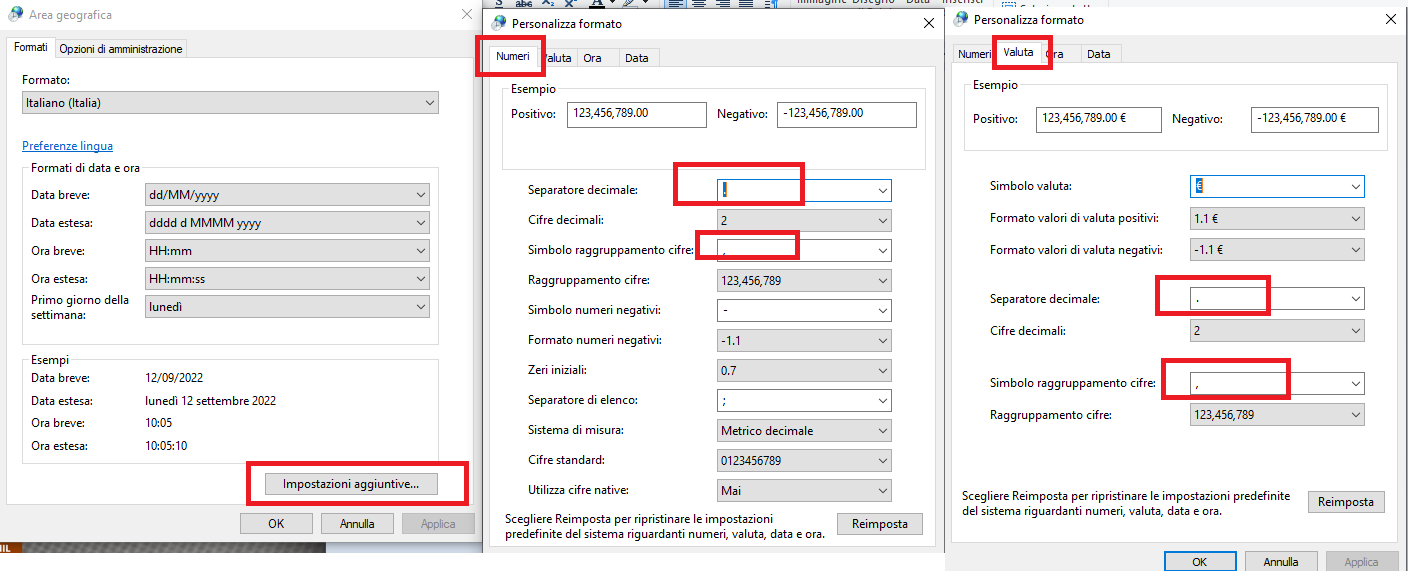This screenshot has height=571, width=1408.
Task: Follow the Preferenze lingua link
Action: tap(67, 146)
